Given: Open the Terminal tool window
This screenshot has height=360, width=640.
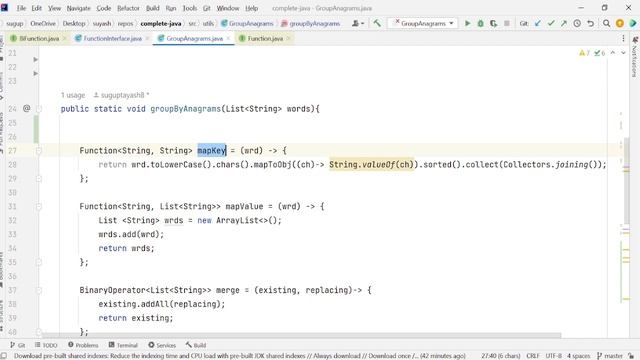Looking at the screenshot, I should [x=123, y=345].
